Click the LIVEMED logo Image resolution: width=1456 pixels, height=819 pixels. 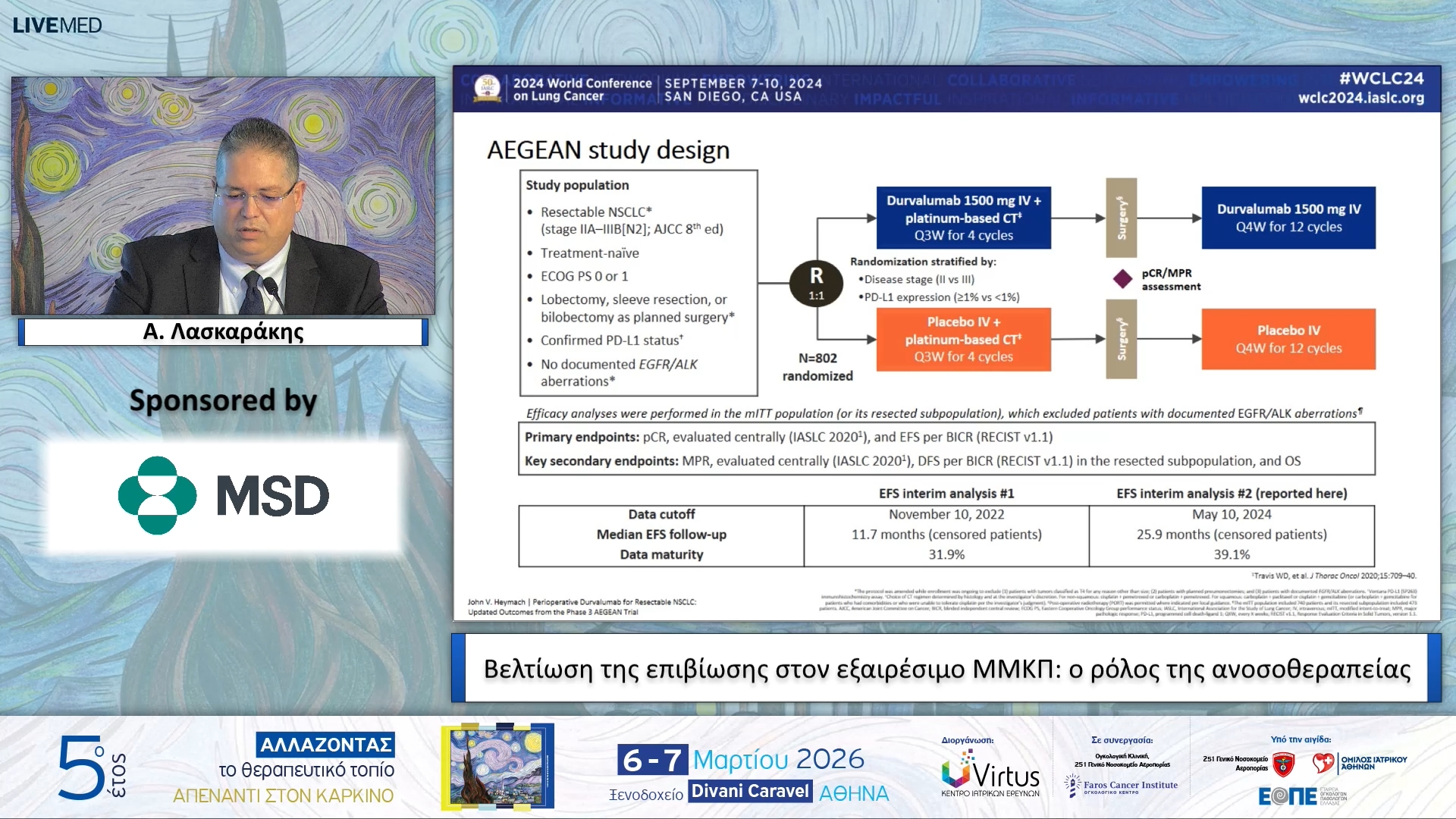[57, 25]
